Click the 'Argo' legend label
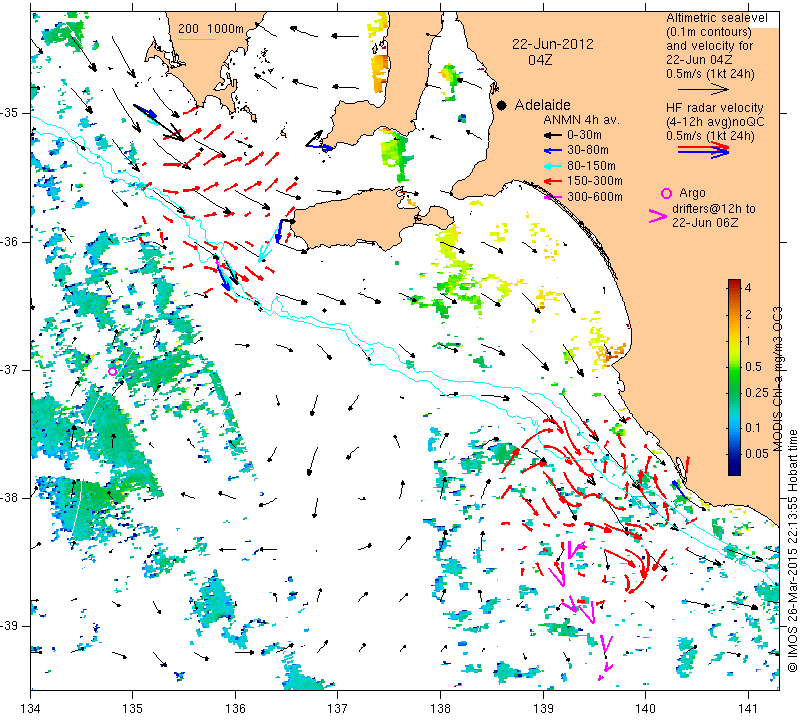 coord(692,193)
